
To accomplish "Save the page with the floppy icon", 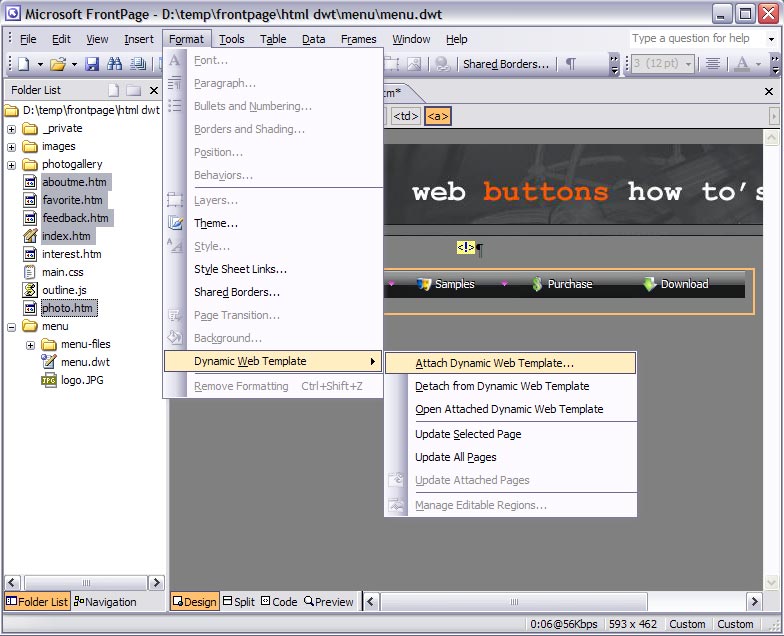I will click(x=92, y=64).
